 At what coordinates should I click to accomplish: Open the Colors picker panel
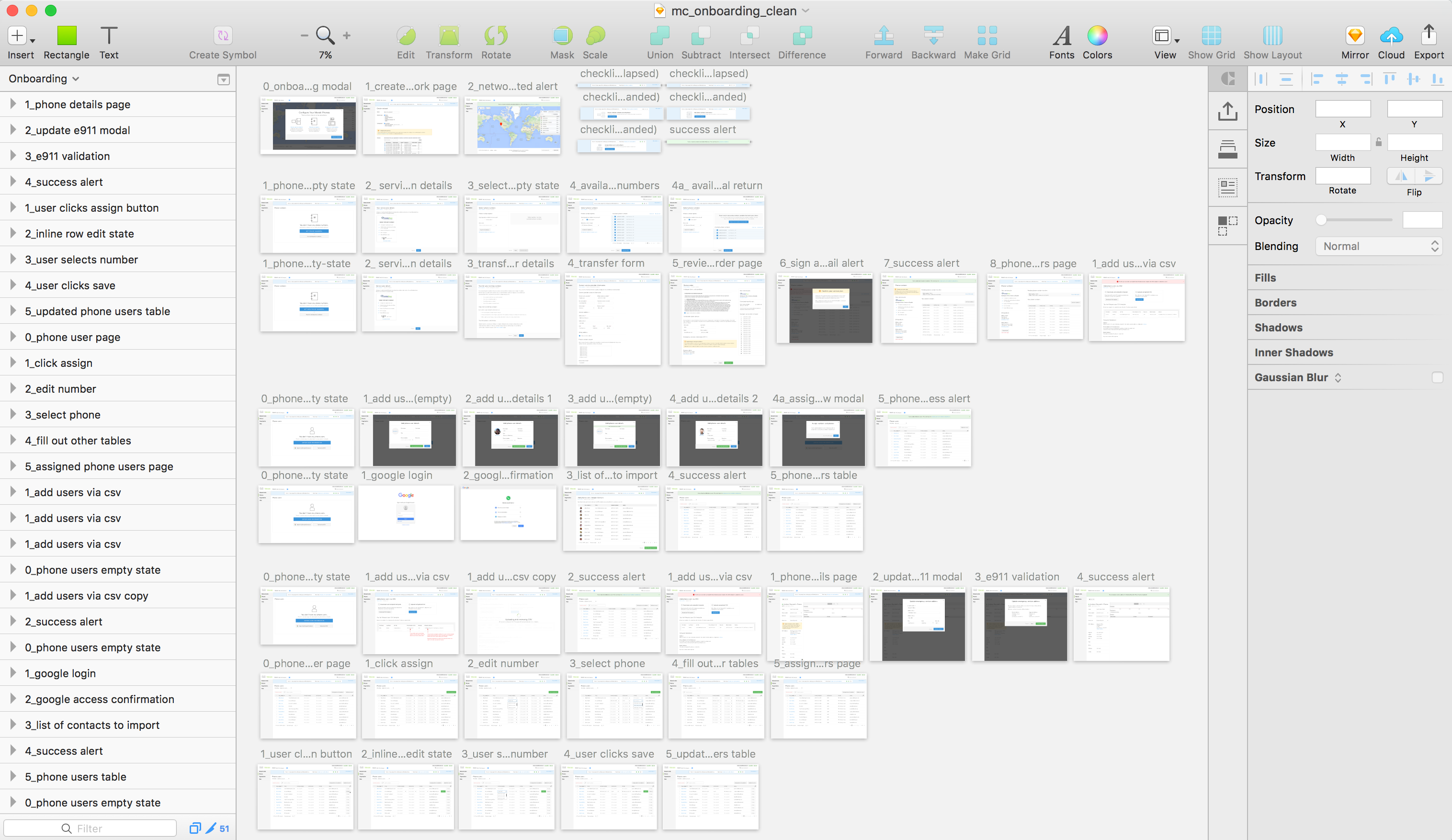pyautogui.click(x=1097, y=36)
